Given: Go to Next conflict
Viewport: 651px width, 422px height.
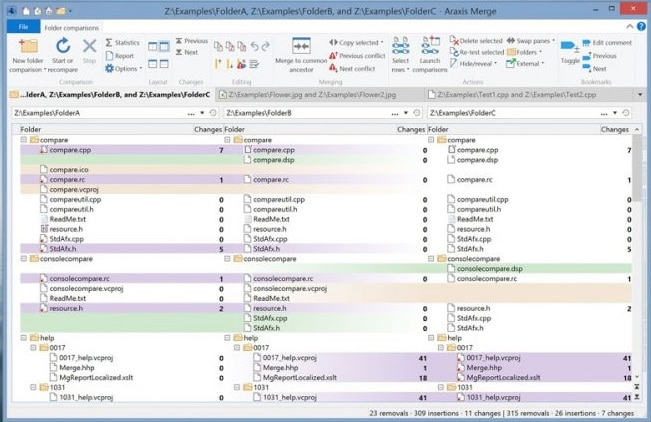Looking at the screenshot, I should pos(352,69).
